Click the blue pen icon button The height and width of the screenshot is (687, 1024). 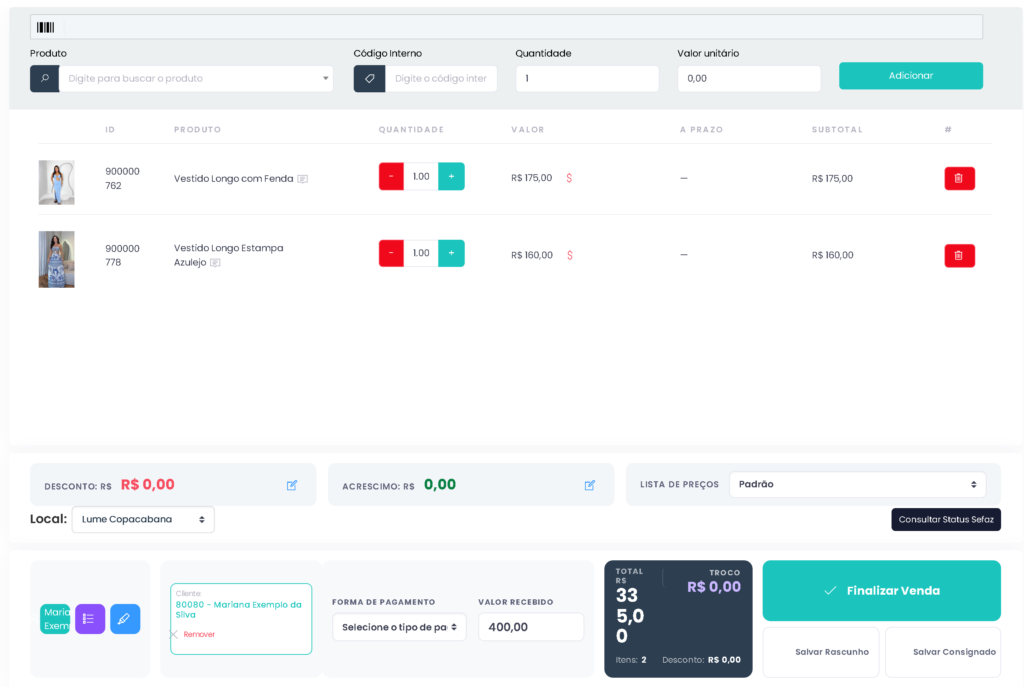[125, 619]
